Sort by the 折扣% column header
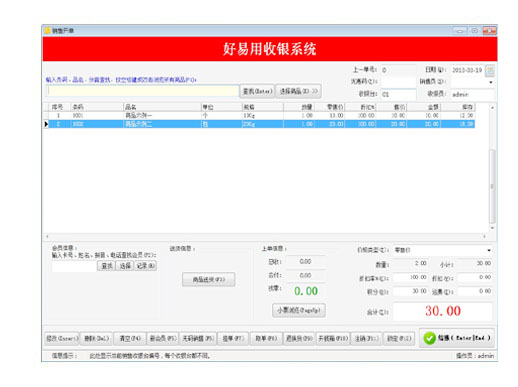Image resolution: width=518 pixels, height=387 pixels. pyautogui.click(x=361, y=107)
